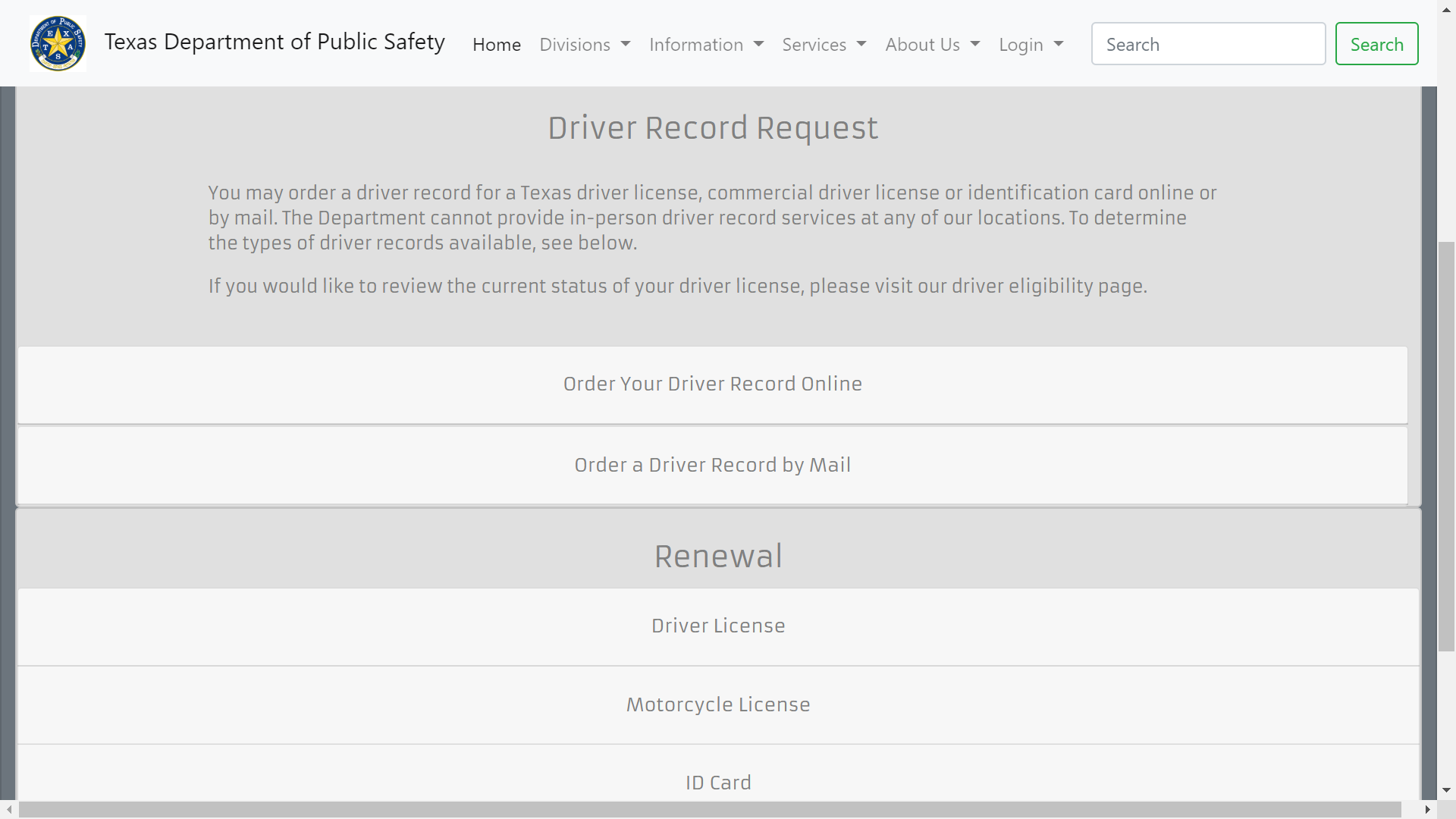The image size is (1456, 819).
Task: Go to the Home page link
Action: coord(496,45)
